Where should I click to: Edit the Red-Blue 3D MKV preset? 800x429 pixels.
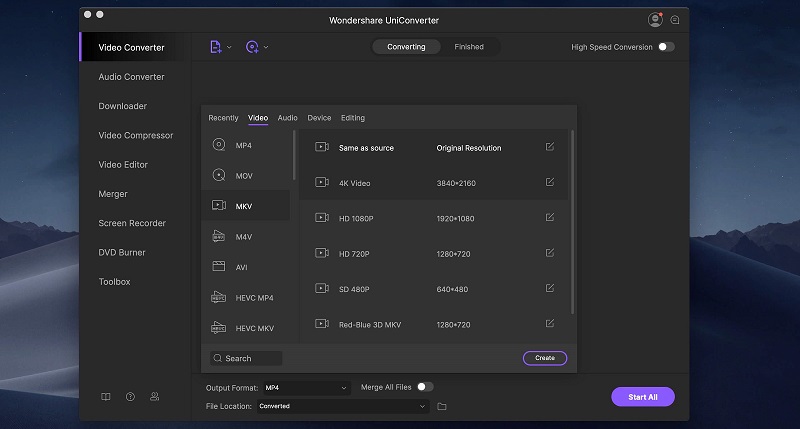pyautogui.click(x=549, y=323)
